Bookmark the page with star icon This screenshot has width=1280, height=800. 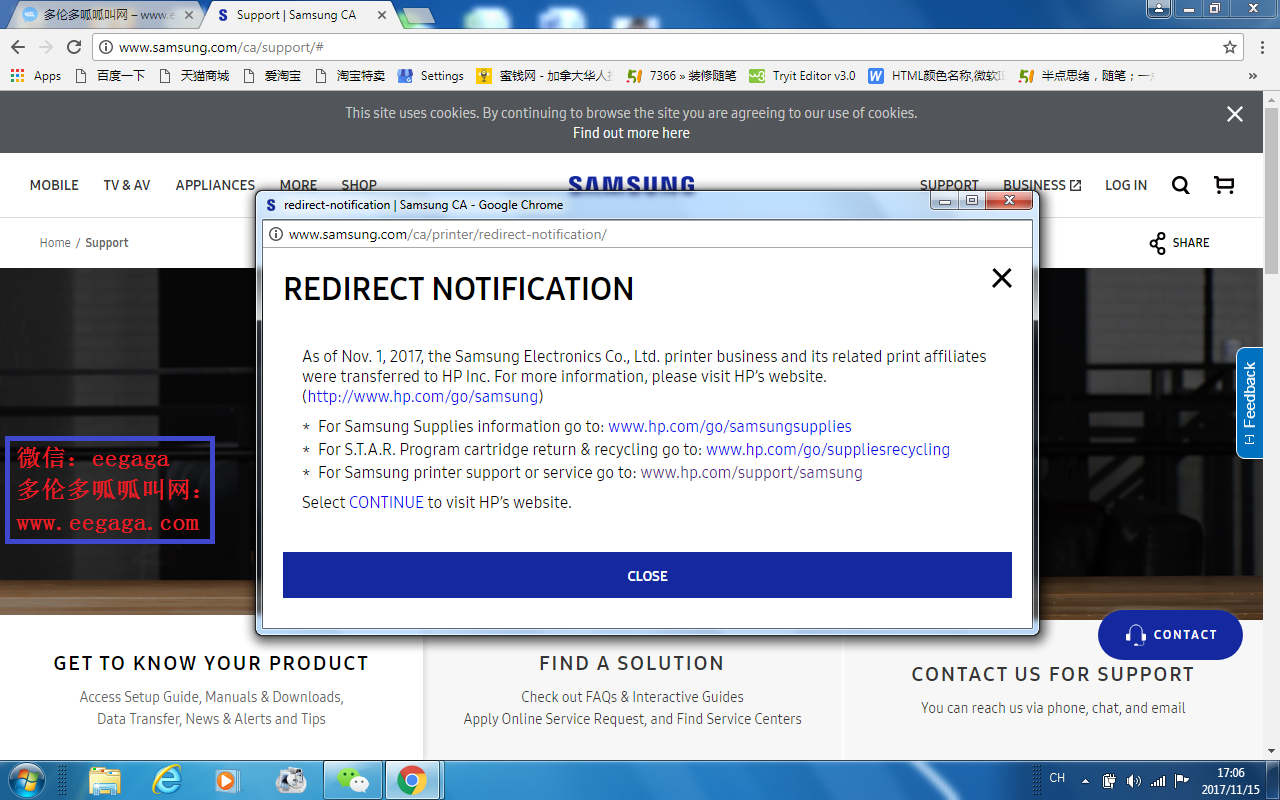pos(1230,47)
